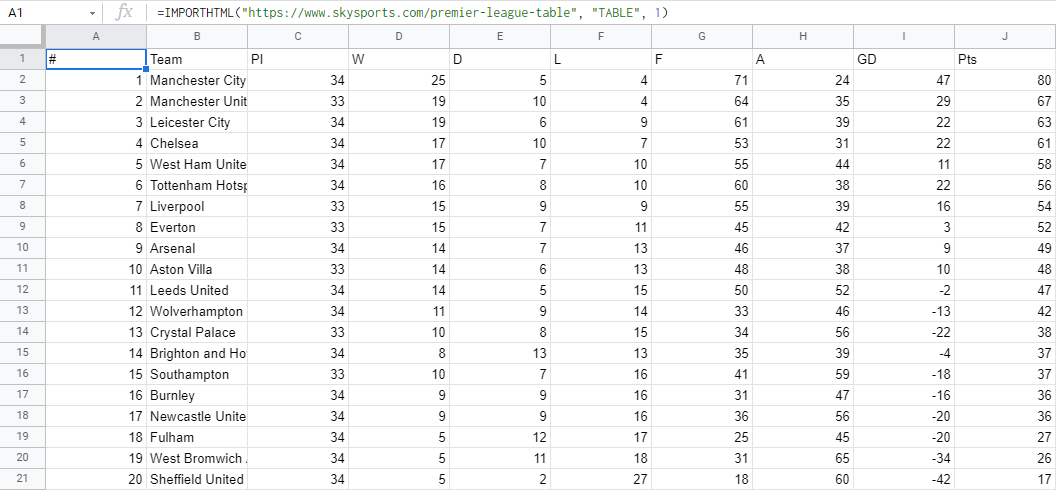Image resolution: width=1056 pixels, height=490 pixels.
Task: Select the 'Everton' cell
Action: (x=197, y=227)
